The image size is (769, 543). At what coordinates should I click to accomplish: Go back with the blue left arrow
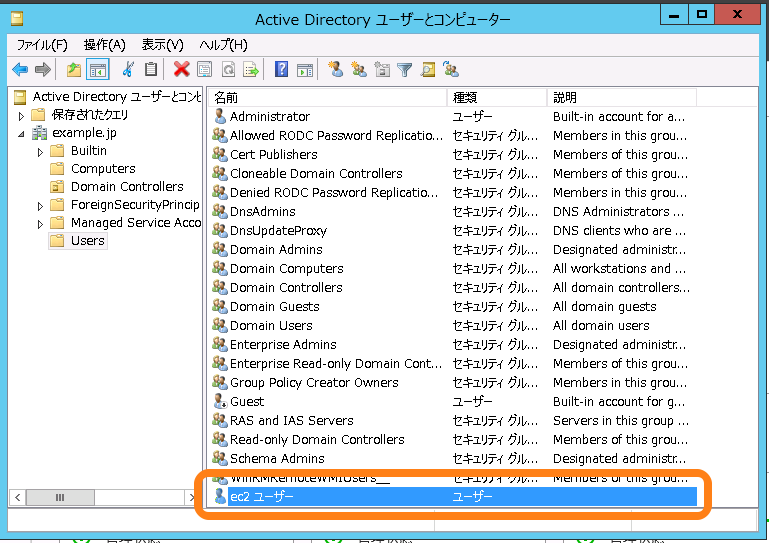(x=20, y=70)
